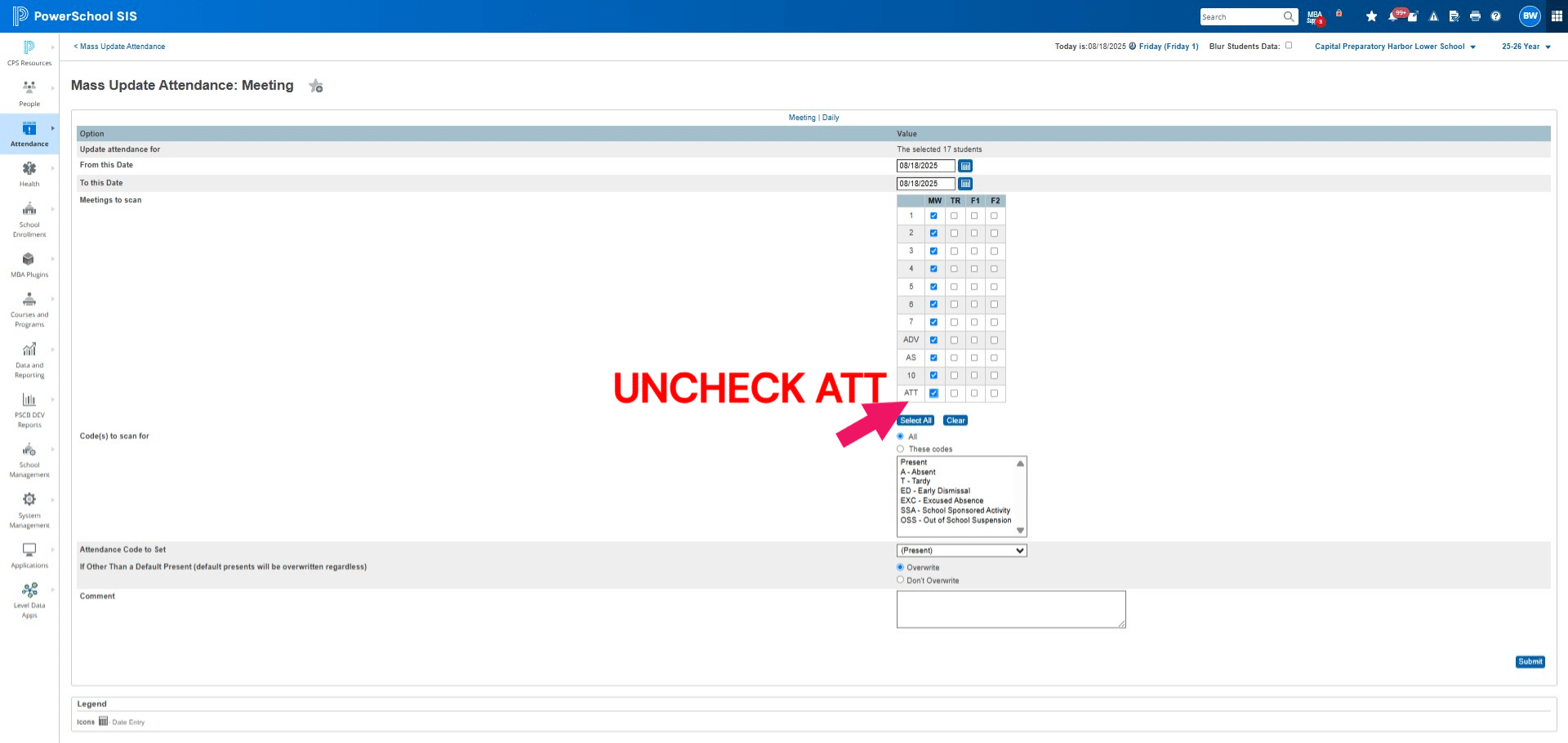The height and width of the screenshot is (743, 1568).
Task: Select 'A - Absent' in codes list
Action: tap(918, 472)
